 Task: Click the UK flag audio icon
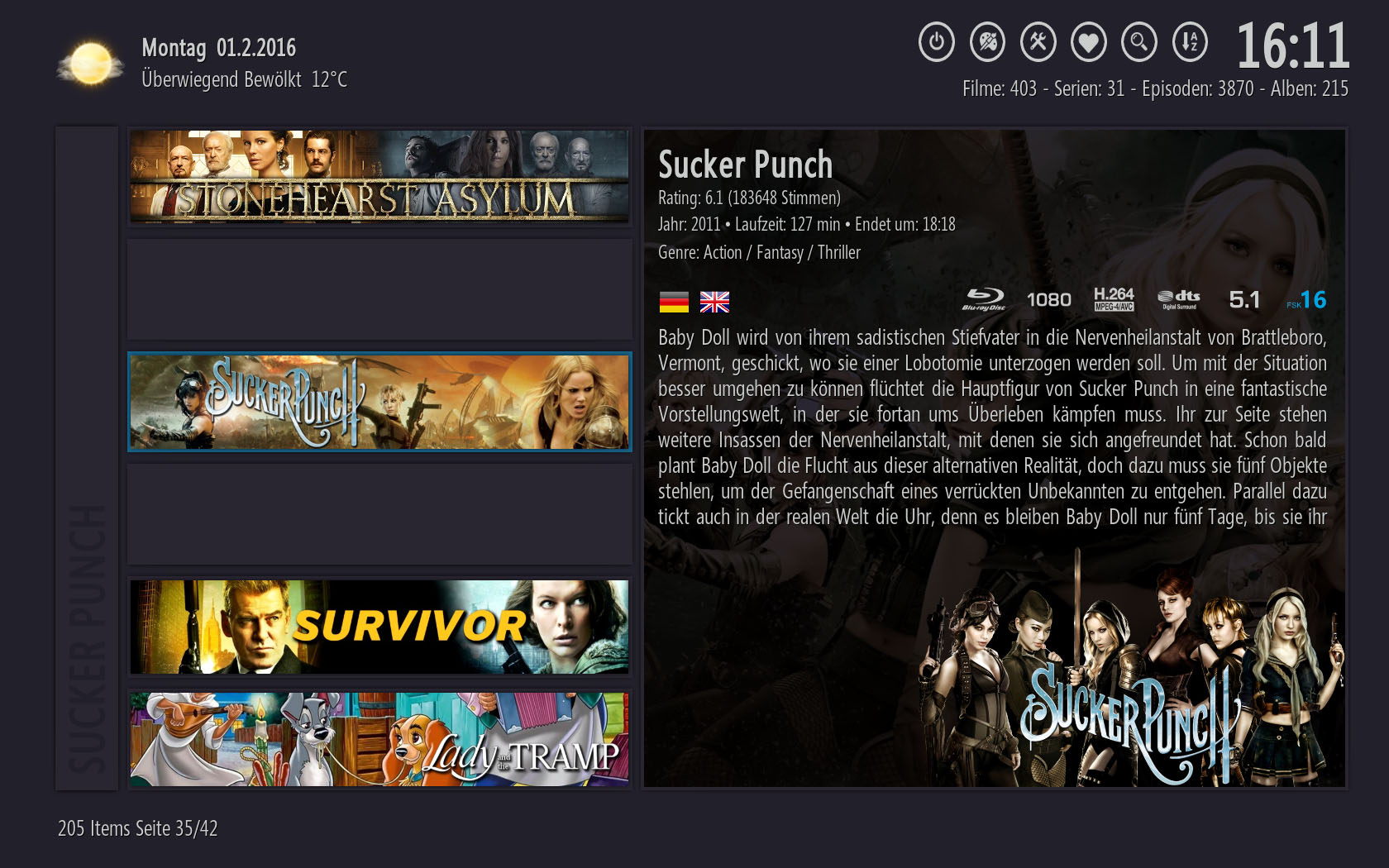(714, 302)
